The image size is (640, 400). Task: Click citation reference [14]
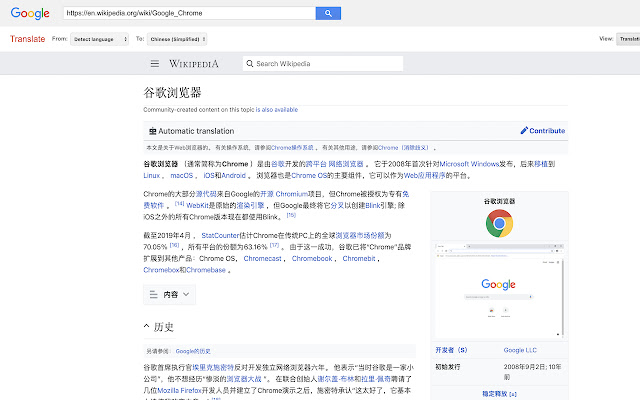click(180, 203)
